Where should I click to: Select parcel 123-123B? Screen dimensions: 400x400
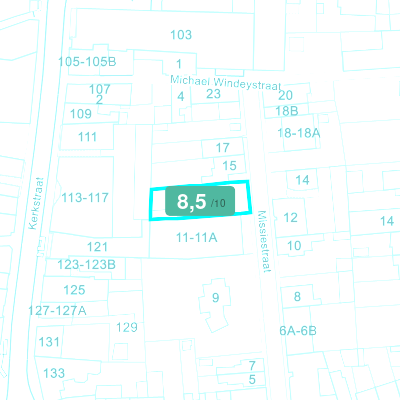[86, 265]
